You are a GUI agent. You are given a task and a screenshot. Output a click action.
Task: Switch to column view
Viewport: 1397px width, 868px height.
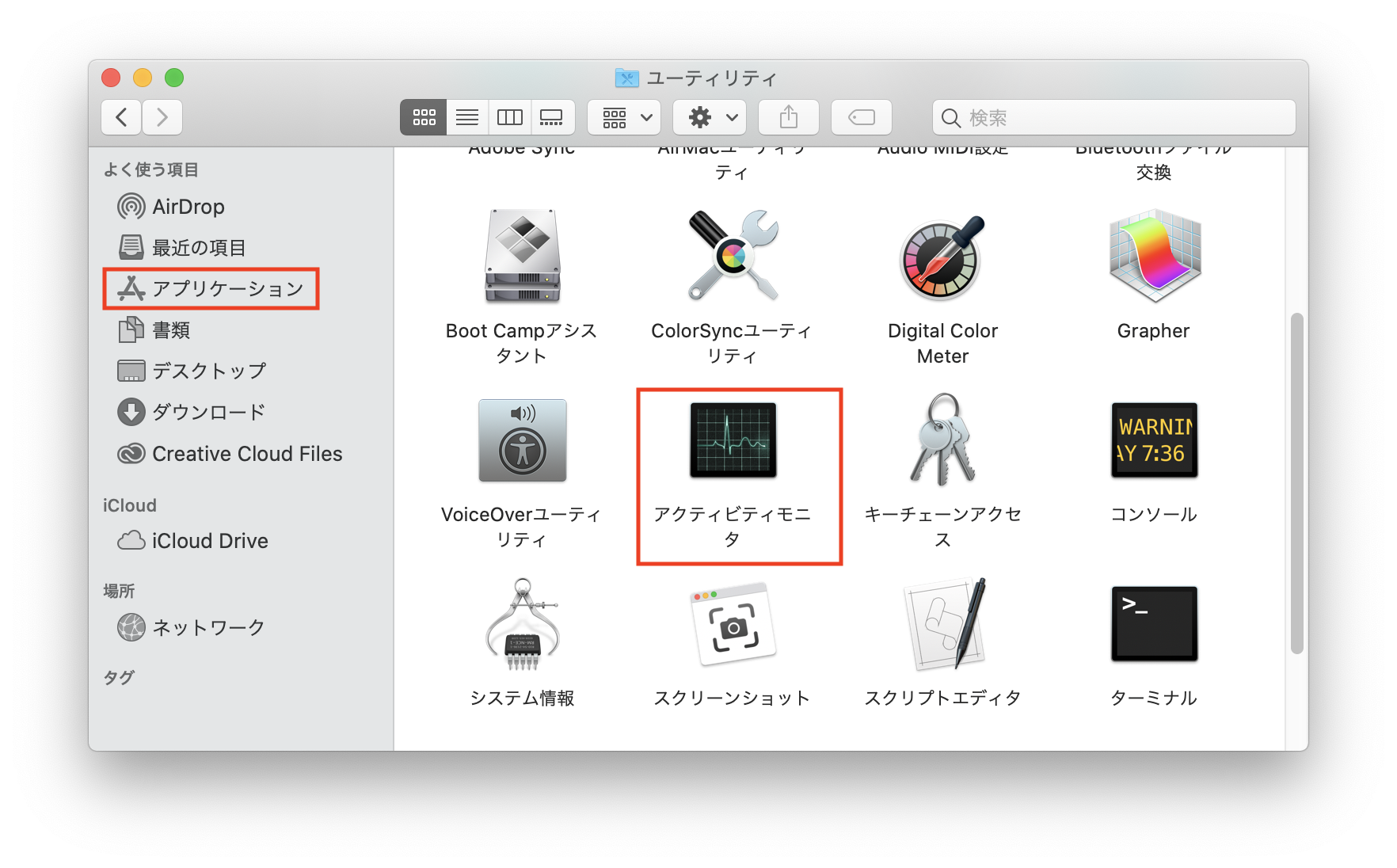(510, 118)
